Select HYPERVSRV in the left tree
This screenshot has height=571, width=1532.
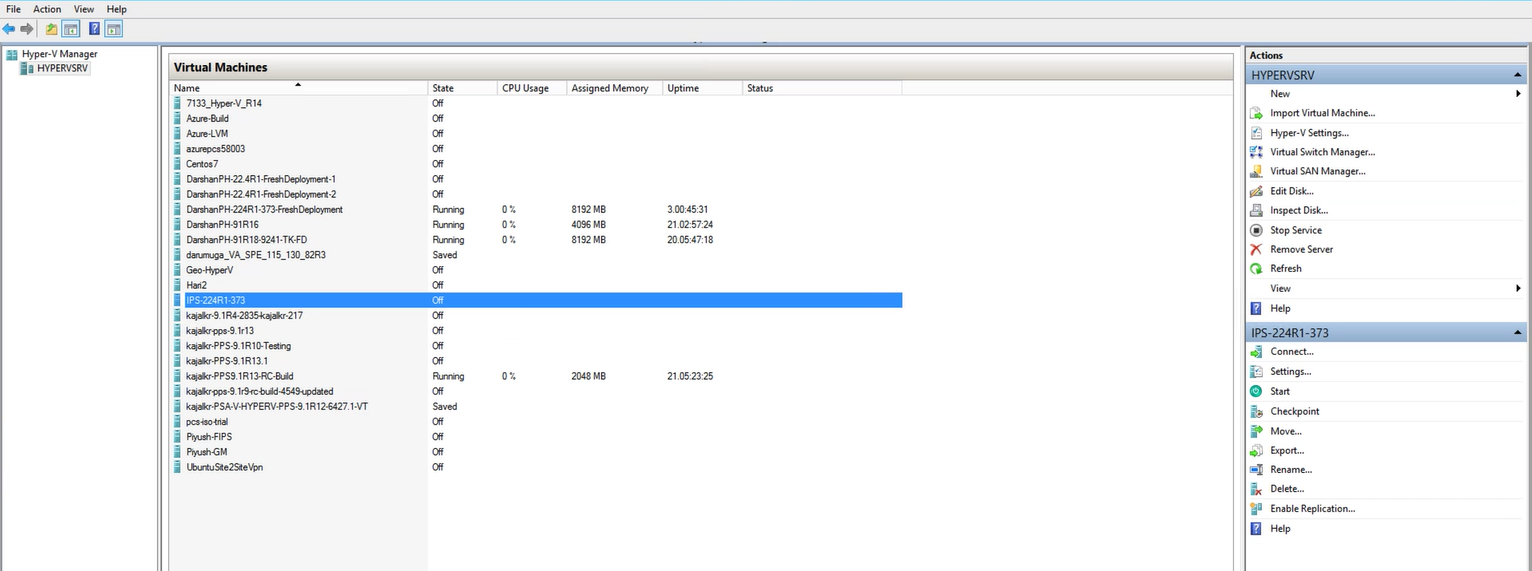[x=62, y=68]
